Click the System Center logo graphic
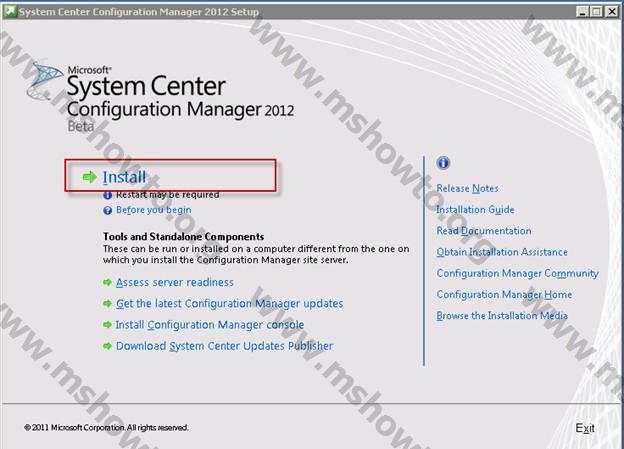This screenshot has height=449, width=624. coord(44,81)
